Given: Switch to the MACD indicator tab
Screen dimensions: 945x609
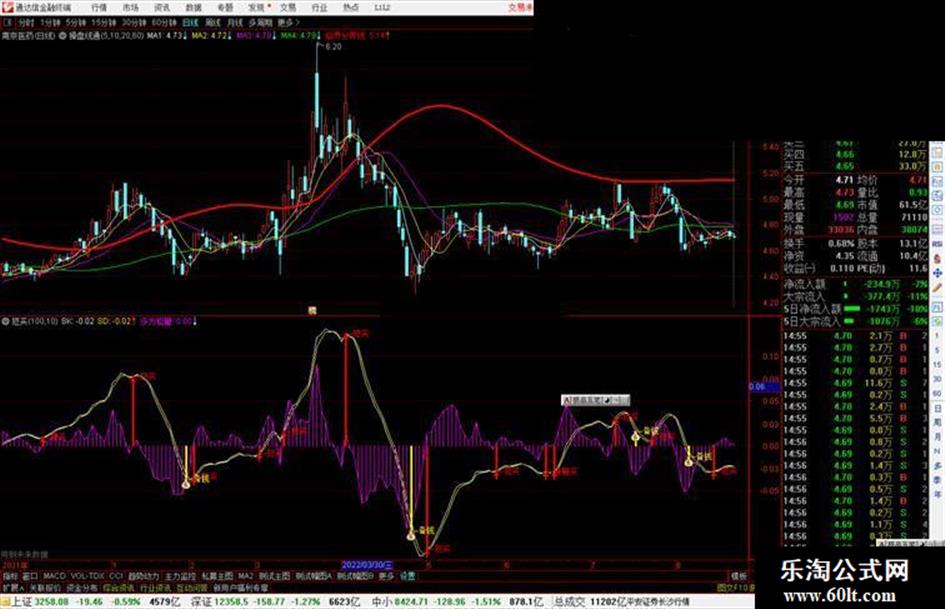Looking at the screenshot, I should point(54,576).
